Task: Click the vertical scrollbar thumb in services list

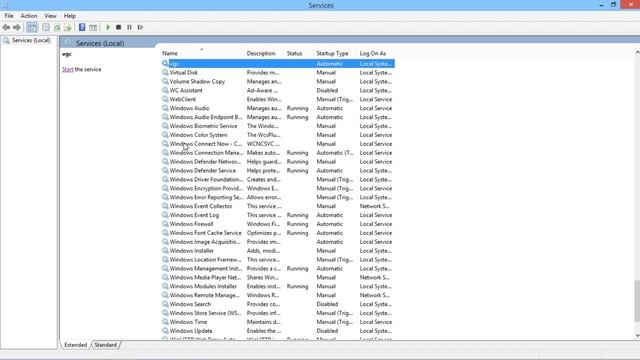Action: [x=637, y=301]
